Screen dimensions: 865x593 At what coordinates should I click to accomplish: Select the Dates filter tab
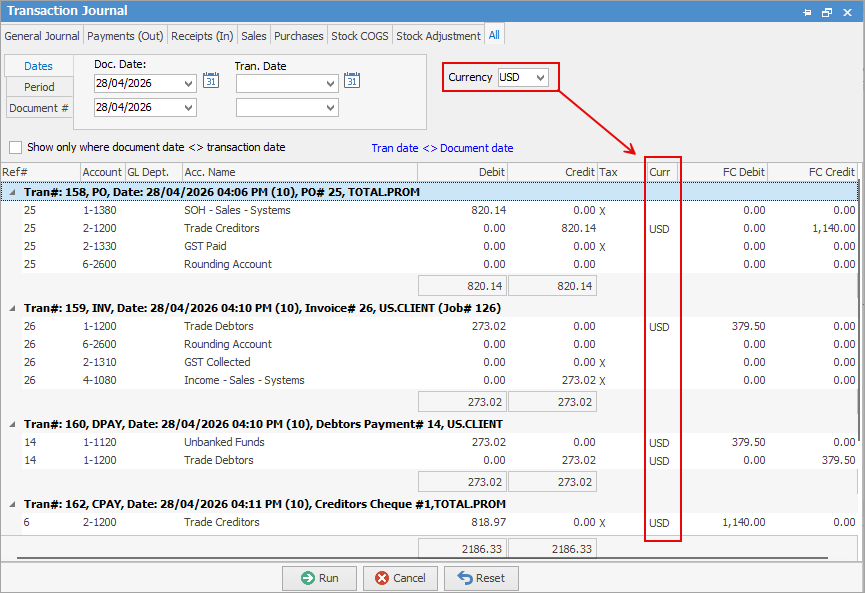(39, 66)
